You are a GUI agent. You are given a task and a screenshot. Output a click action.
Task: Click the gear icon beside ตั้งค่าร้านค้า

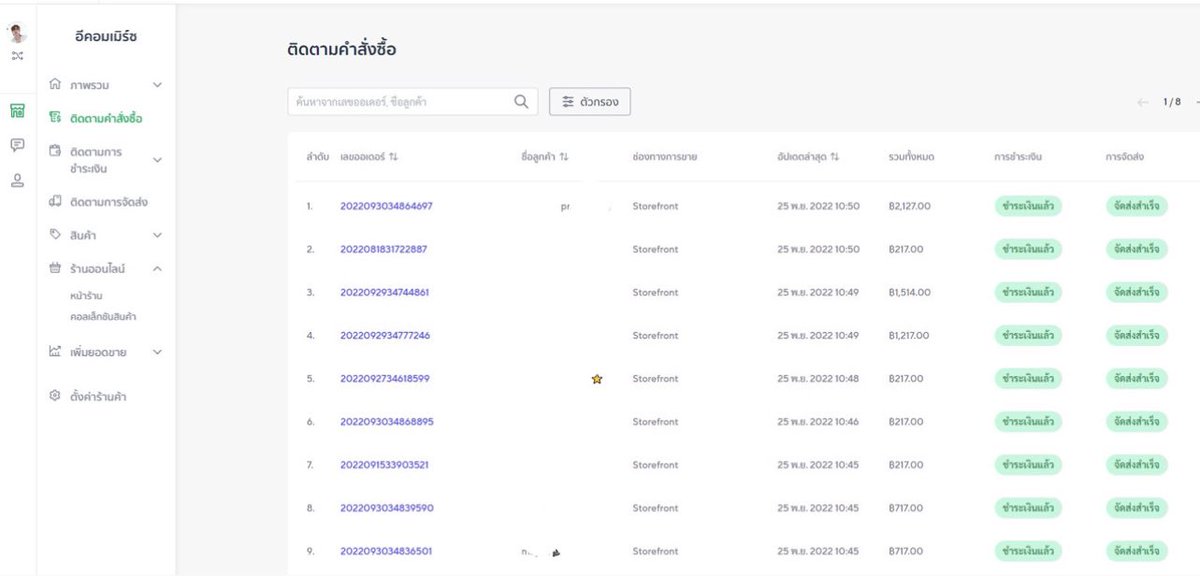click(x=55, y=396)
